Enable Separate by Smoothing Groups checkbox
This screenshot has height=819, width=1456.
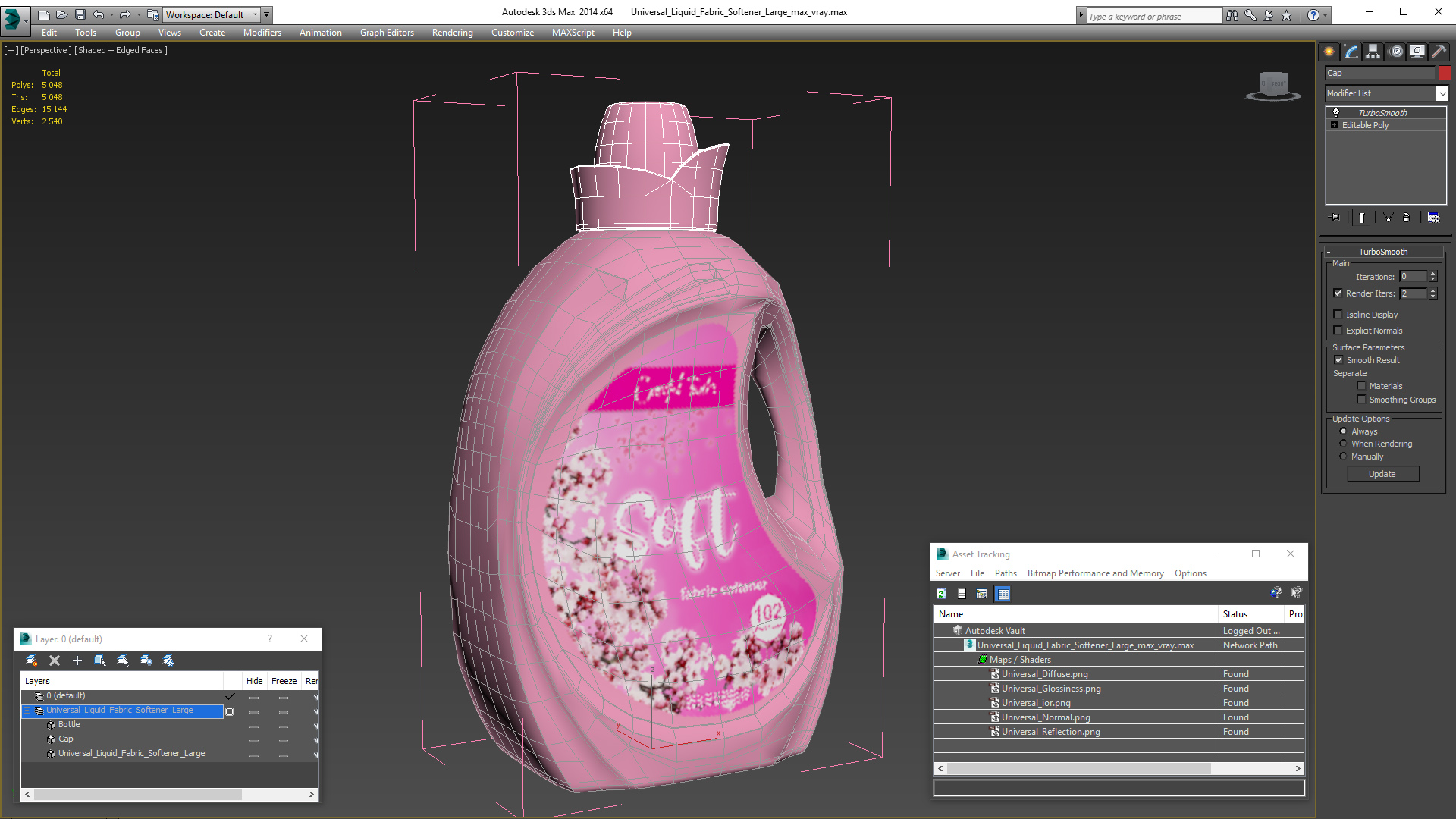point(1361,400)
